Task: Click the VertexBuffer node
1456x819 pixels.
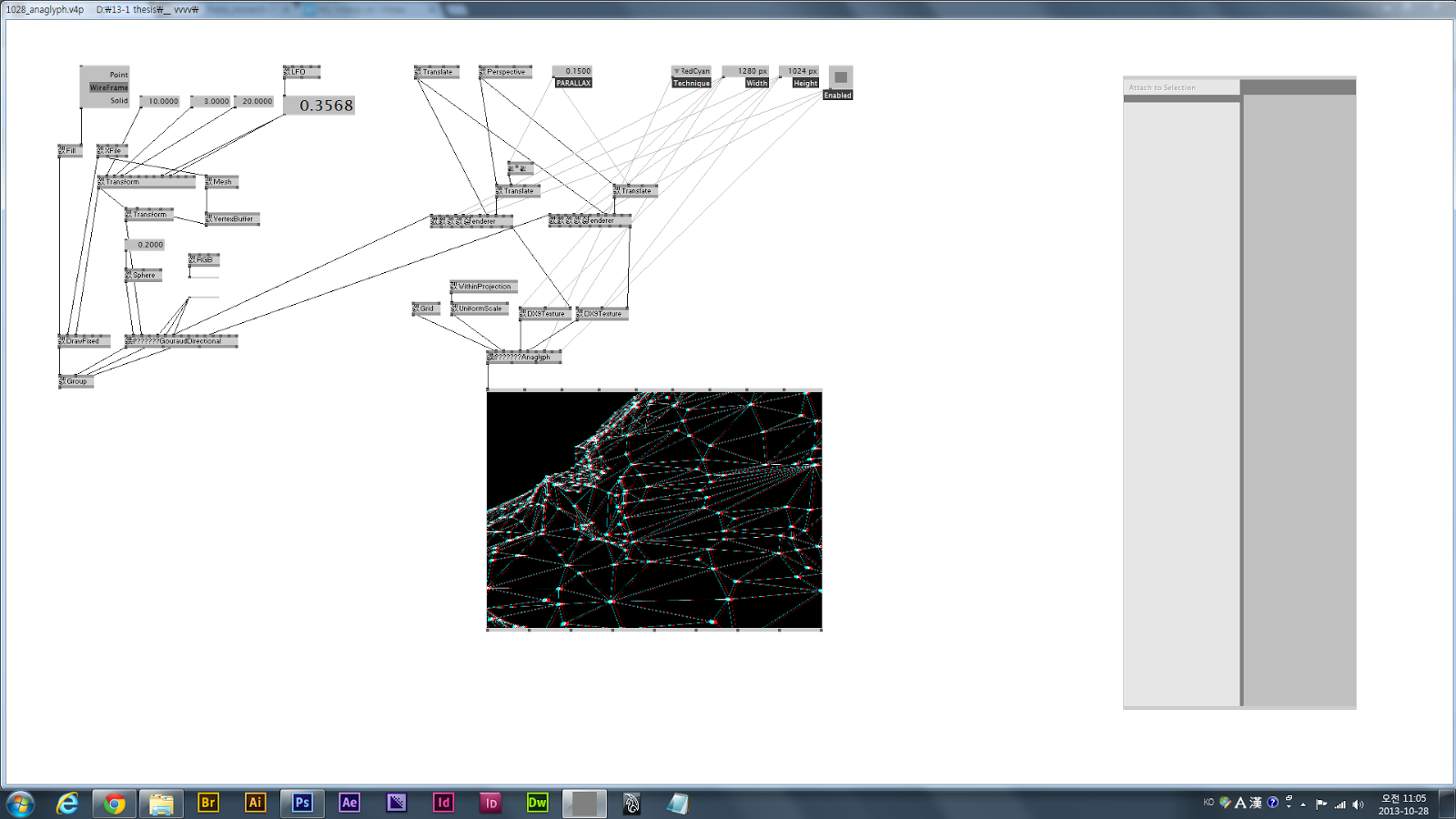Action: point(231,218)
